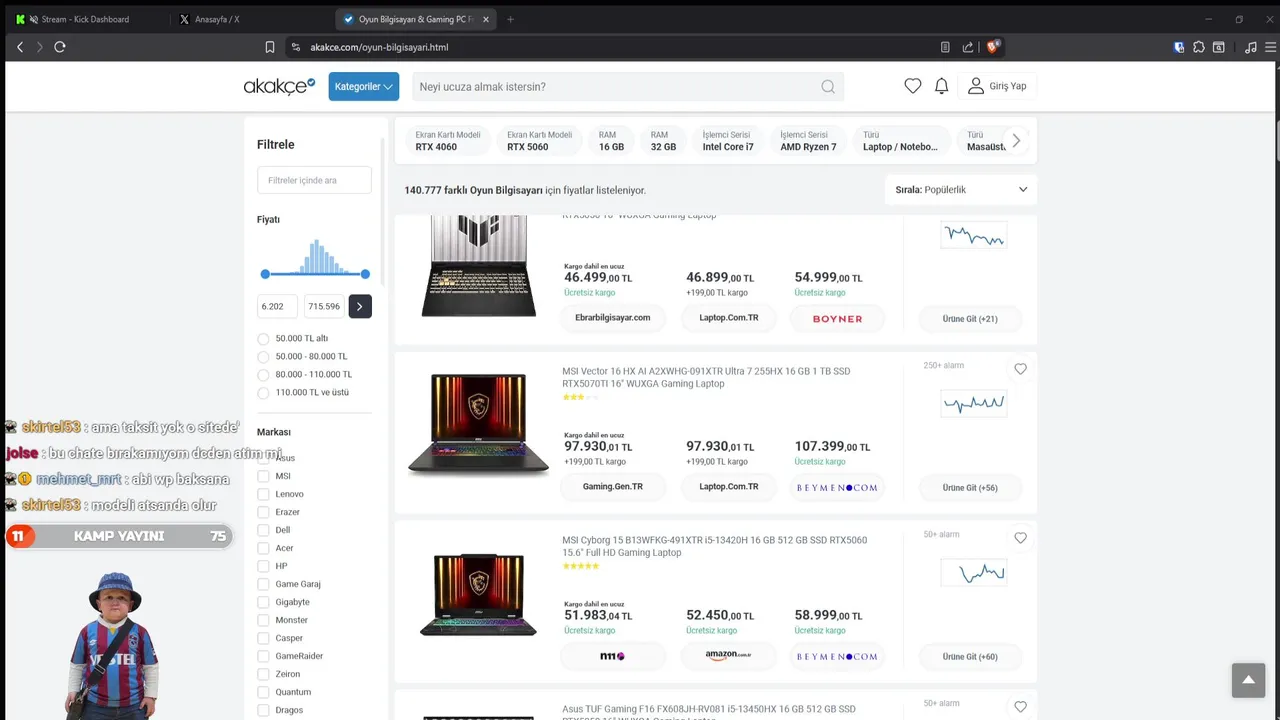Check the Acer brand checkbox

click(x=263, y=548)
